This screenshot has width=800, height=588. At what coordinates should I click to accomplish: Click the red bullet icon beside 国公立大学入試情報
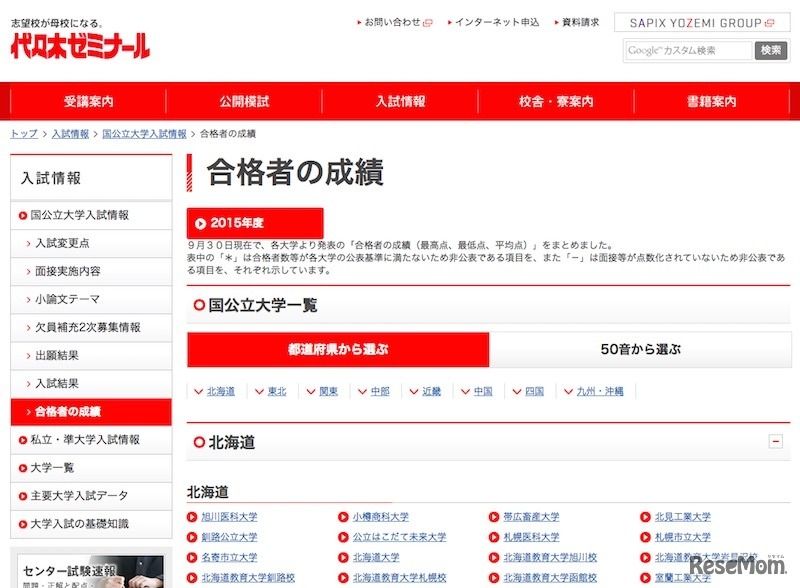[x=24, y=214]
